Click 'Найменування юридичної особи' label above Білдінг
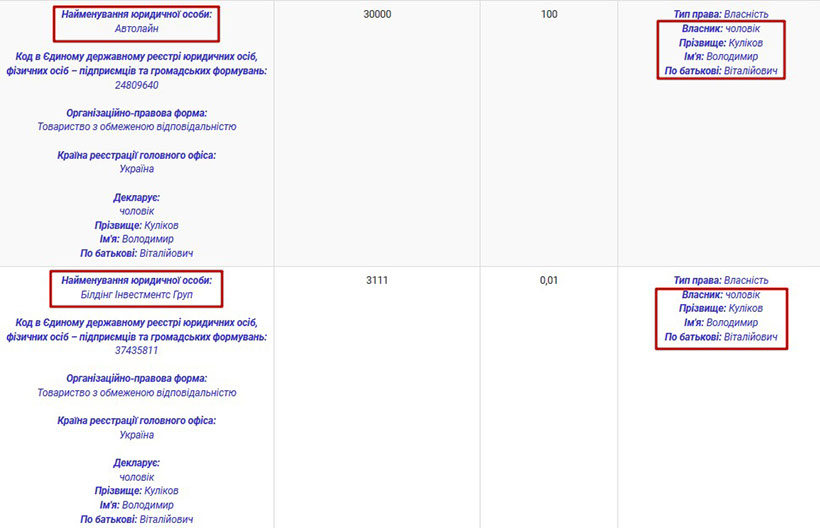This screenshot has width=820, height=528. [x=136, y=281]
